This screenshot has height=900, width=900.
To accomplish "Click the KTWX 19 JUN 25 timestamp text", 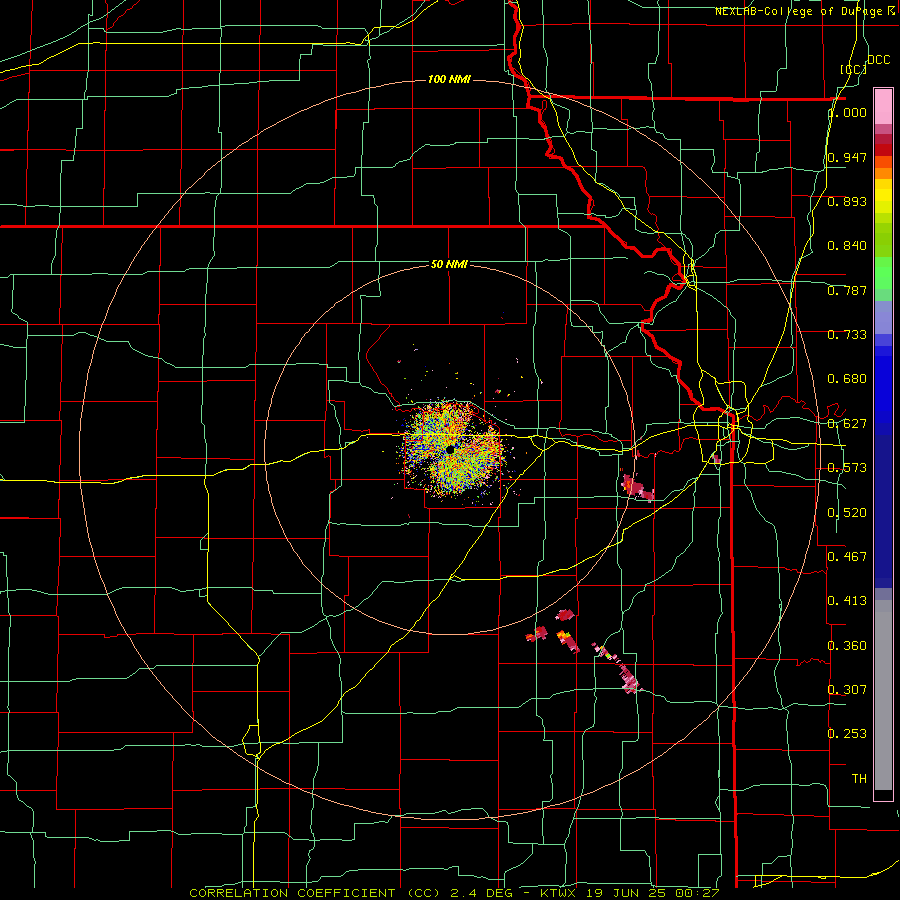I will pyautogui.click(x=630, y=893).
